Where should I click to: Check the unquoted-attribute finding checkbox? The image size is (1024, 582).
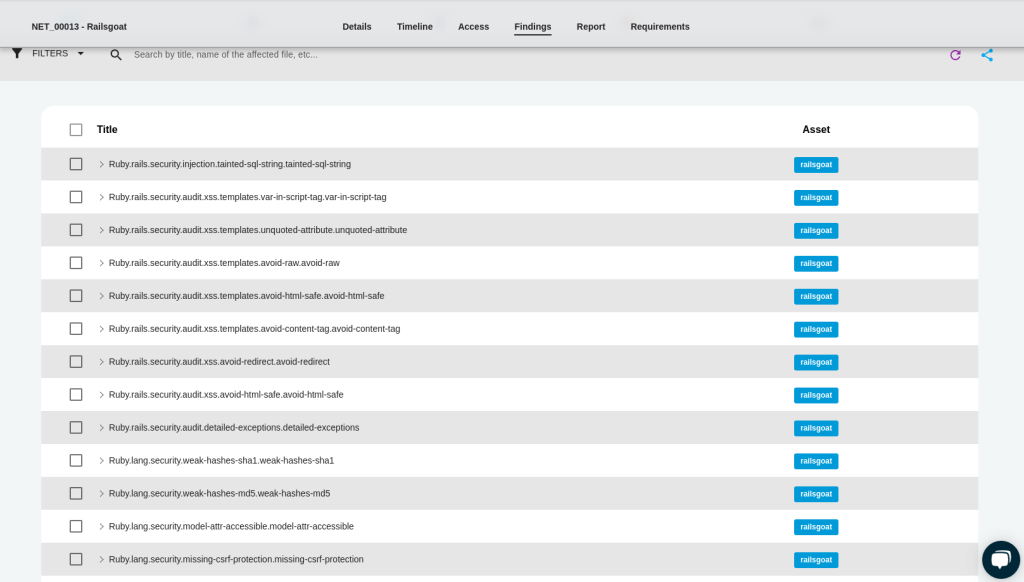point(76,230)
